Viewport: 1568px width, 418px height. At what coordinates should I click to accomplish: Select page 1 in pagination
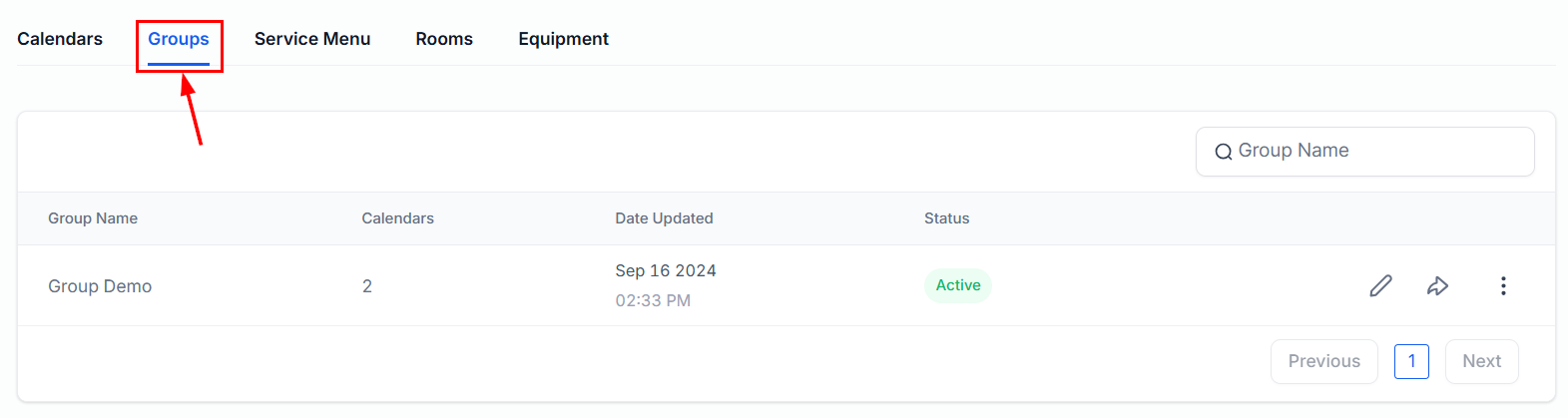coord(1411,361)
